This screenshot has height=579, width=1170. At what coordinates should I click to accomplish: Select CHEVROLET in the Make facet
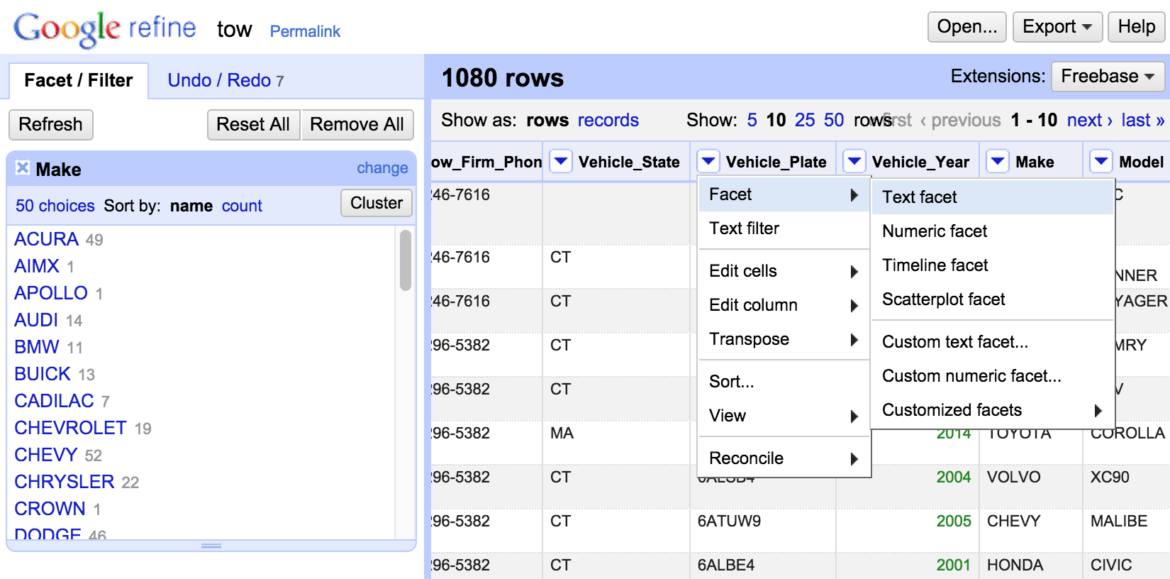point(70,428)
